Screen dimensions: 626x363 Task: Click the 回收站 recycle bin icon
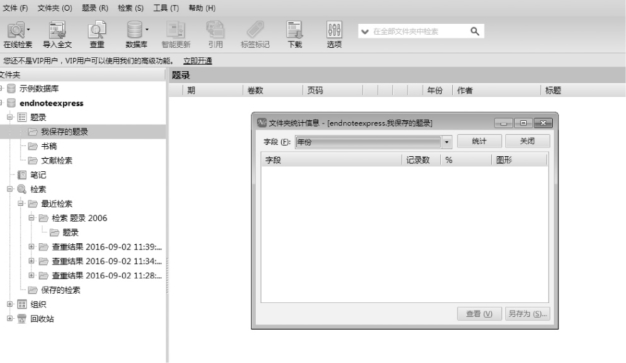(22, 319)
